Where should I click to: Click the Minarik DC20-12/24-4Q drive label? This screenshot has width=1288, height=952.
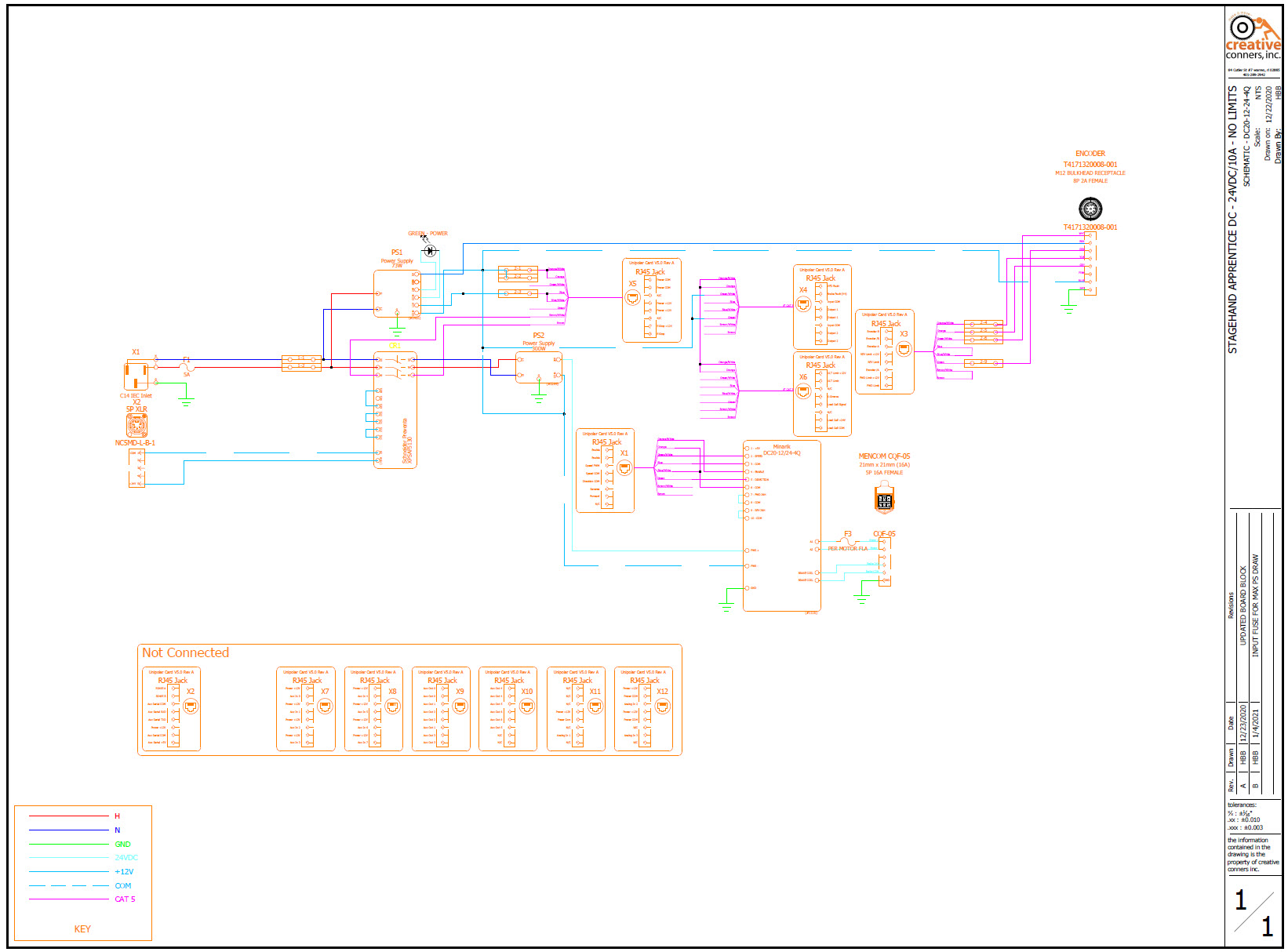pyautogui.click(x=782, y=450)
